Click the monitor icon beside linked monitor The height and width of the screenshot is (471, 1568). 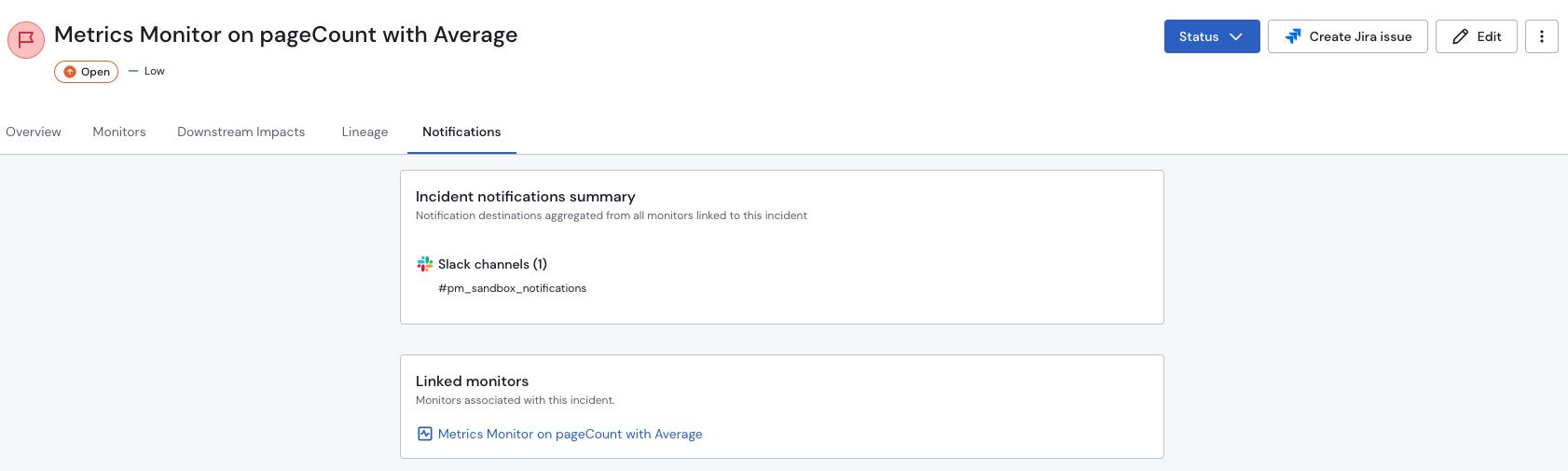coord(425,434)
